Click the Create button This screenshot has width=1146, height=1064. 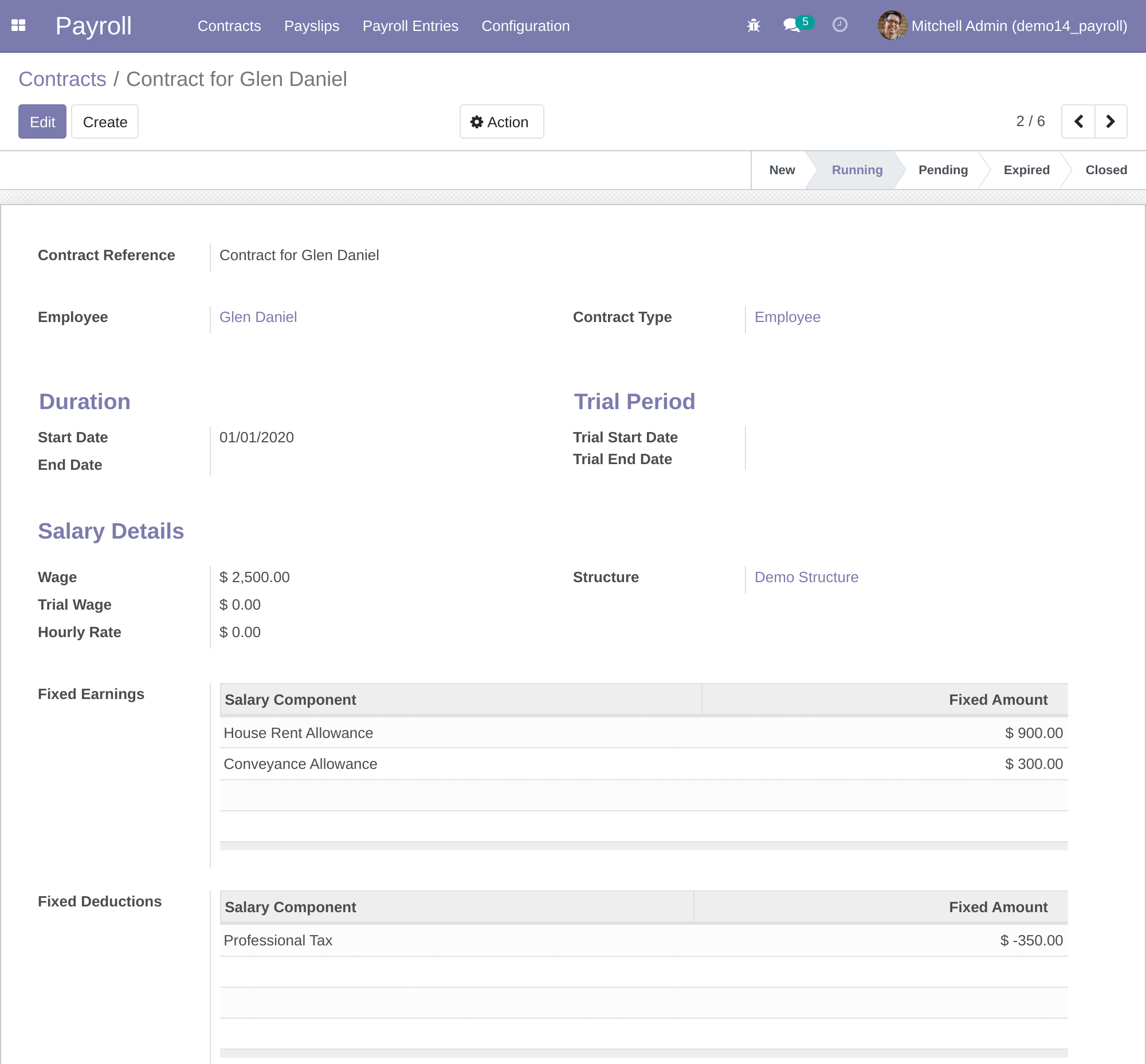point(104,121)
